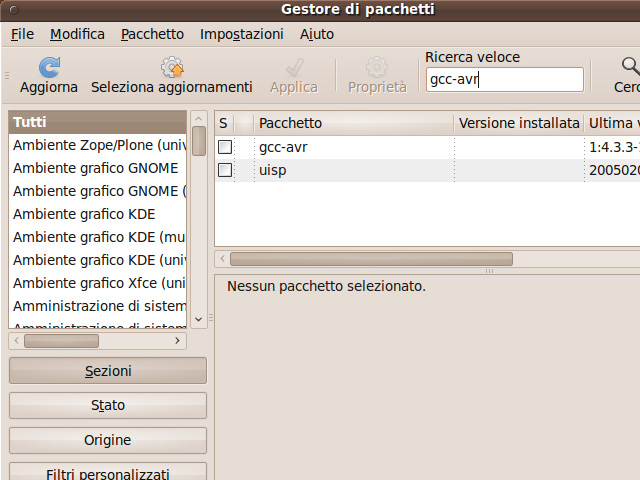Click the Applica checkmark icon
Screen dimensions: 640x480
pyautogui.click(x=294, y=68)
